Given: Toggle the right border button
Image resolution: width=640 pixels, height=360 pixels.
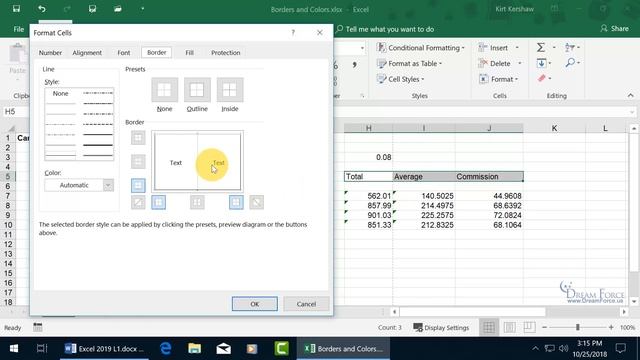Looking at the screenshot, I should point(236,202).
